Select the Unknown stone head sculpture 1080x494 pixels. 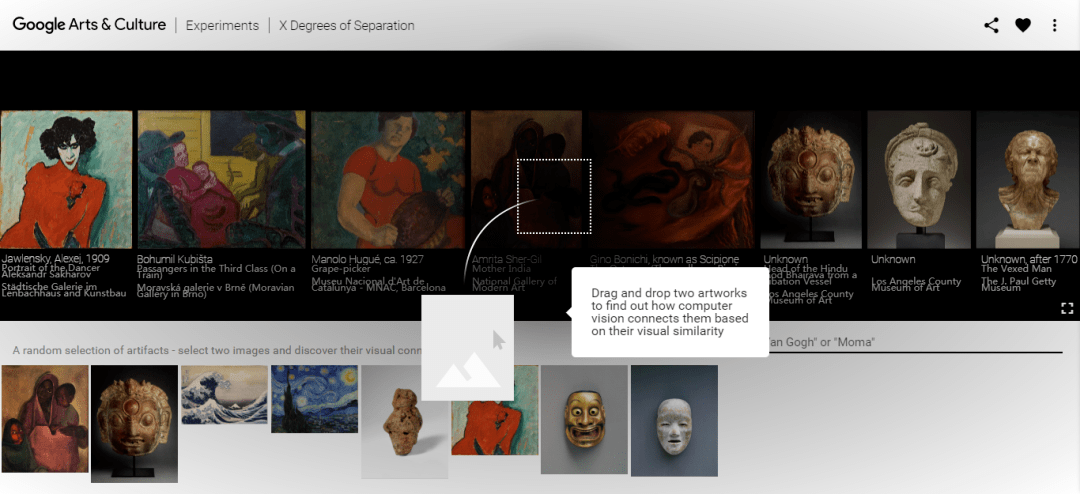[919, 180]
